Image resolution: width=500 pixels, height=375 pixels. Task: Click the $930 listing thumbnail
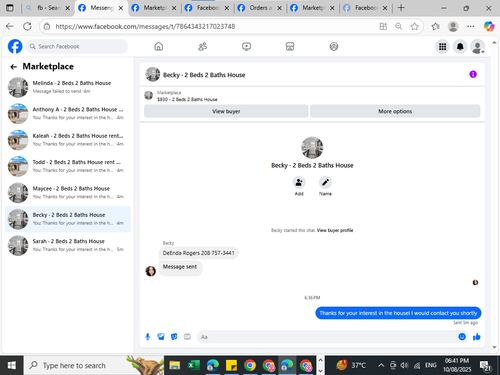point(148,96)
